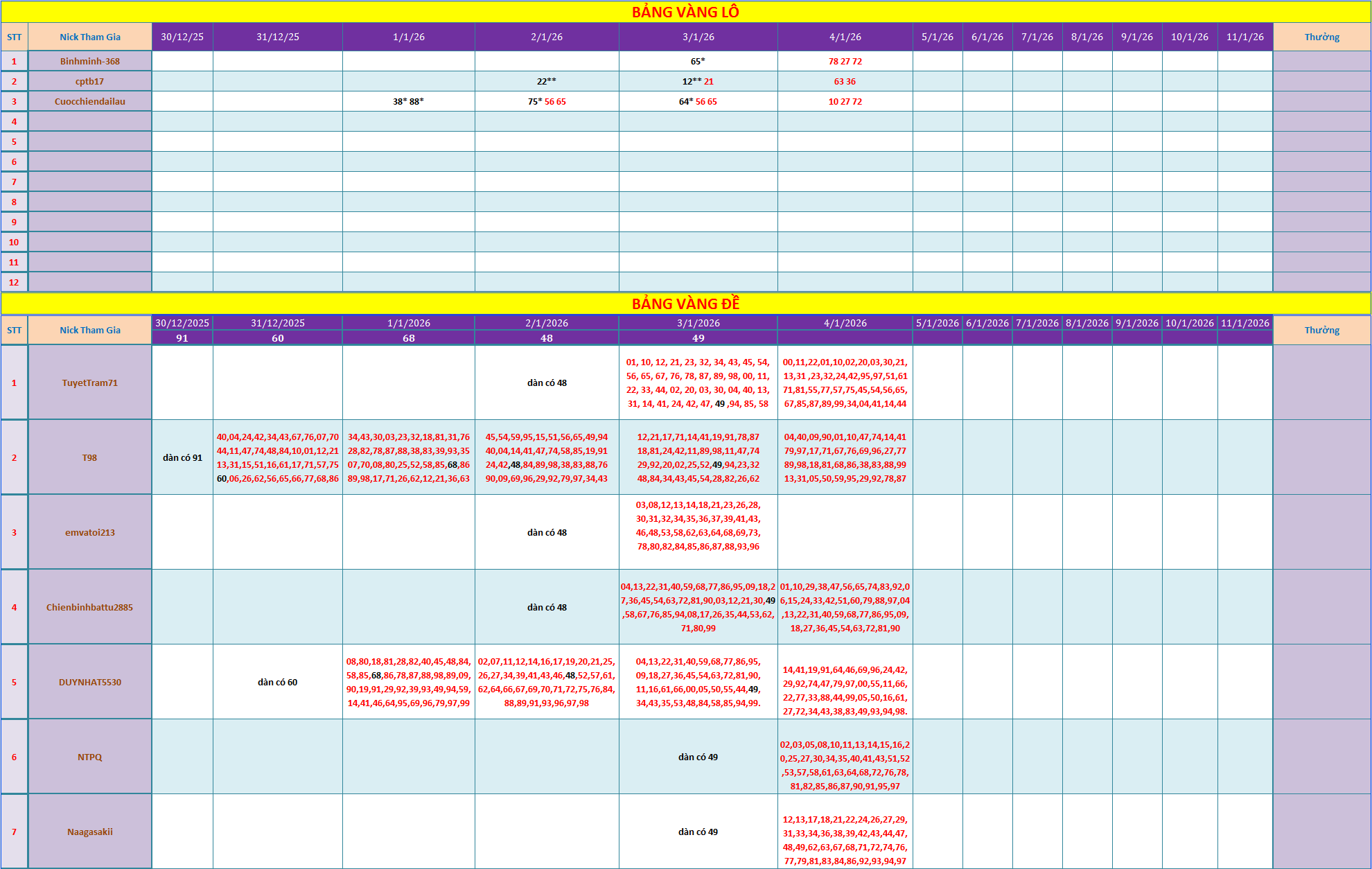1372x869 pixels.
Task: Click the 4/1/26 column header in top table
Action: (x=845, y=37)
